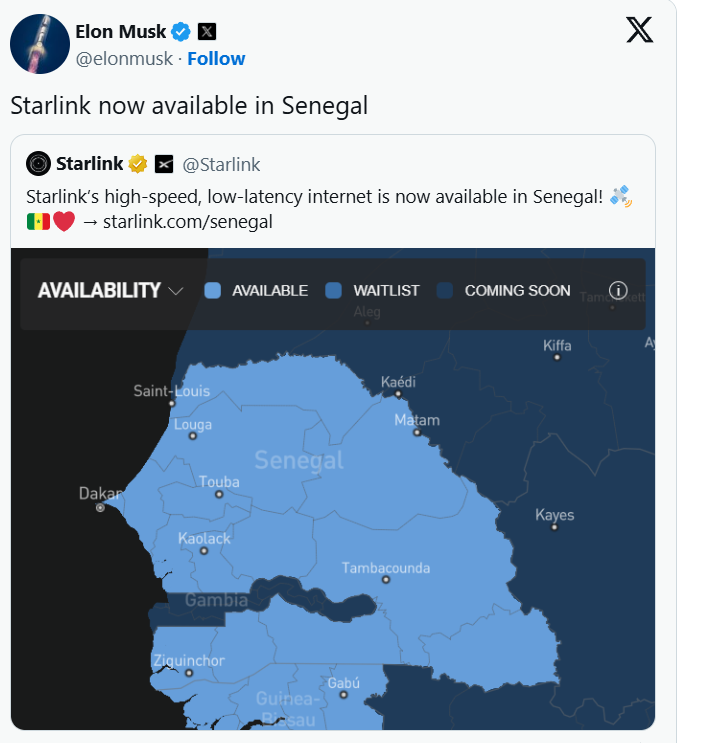Click the WAITLIST legend color swatch
Screen dimensions: 715x743
coord(334,291)
